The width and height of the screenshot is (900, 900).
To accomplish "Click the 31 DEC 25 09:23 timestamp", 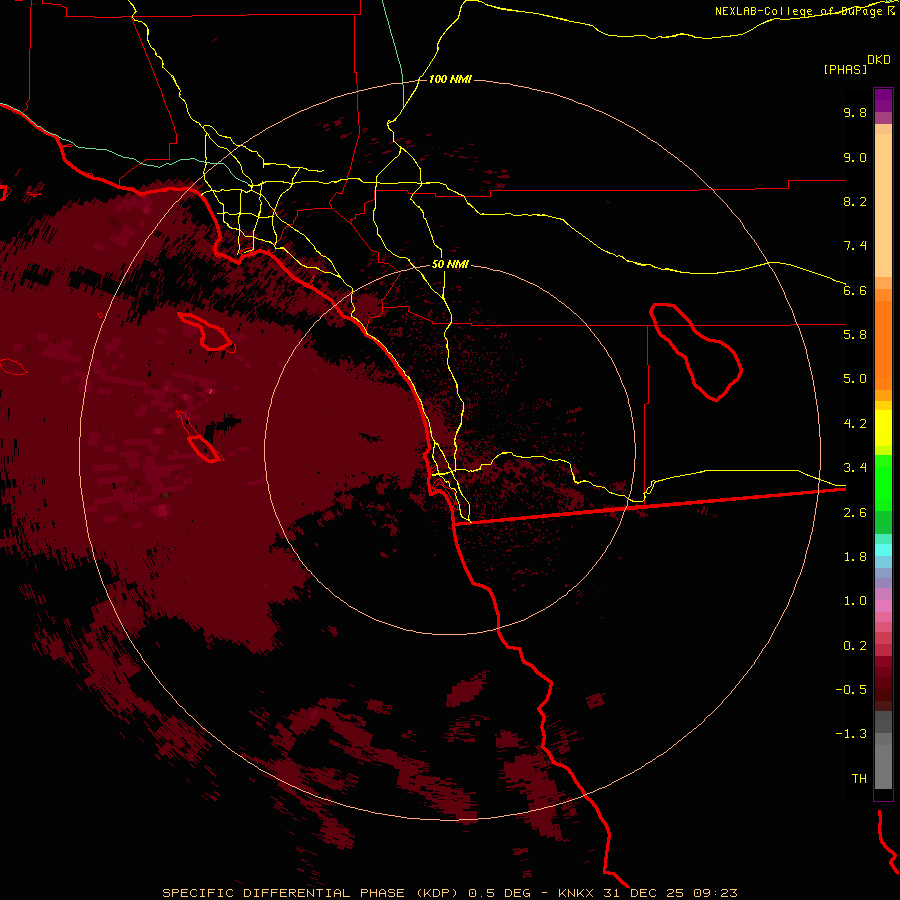I will tap(670, 893).
